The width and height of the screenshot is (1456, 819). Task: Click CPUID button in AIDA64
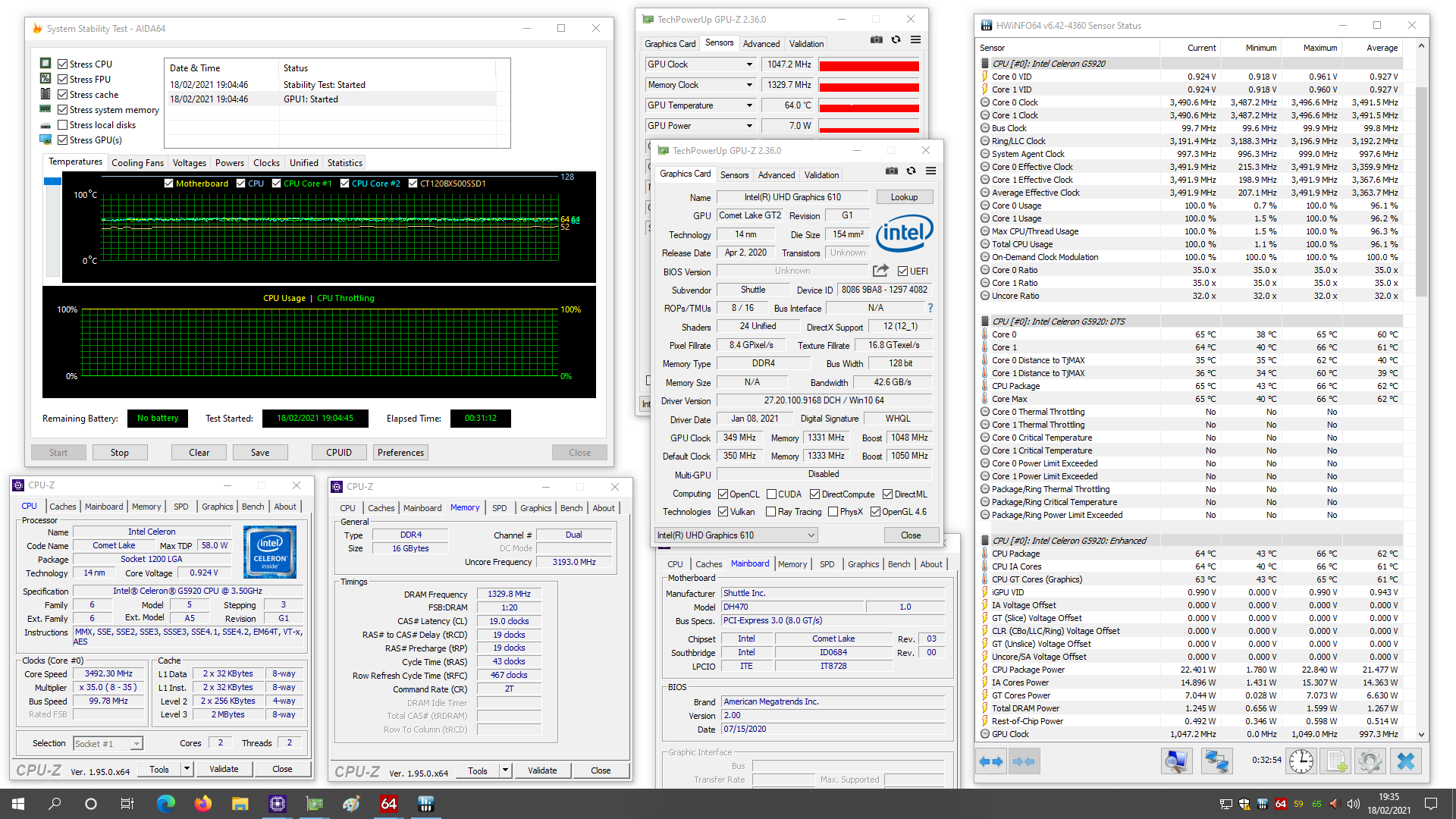click(x=339, y=453)
